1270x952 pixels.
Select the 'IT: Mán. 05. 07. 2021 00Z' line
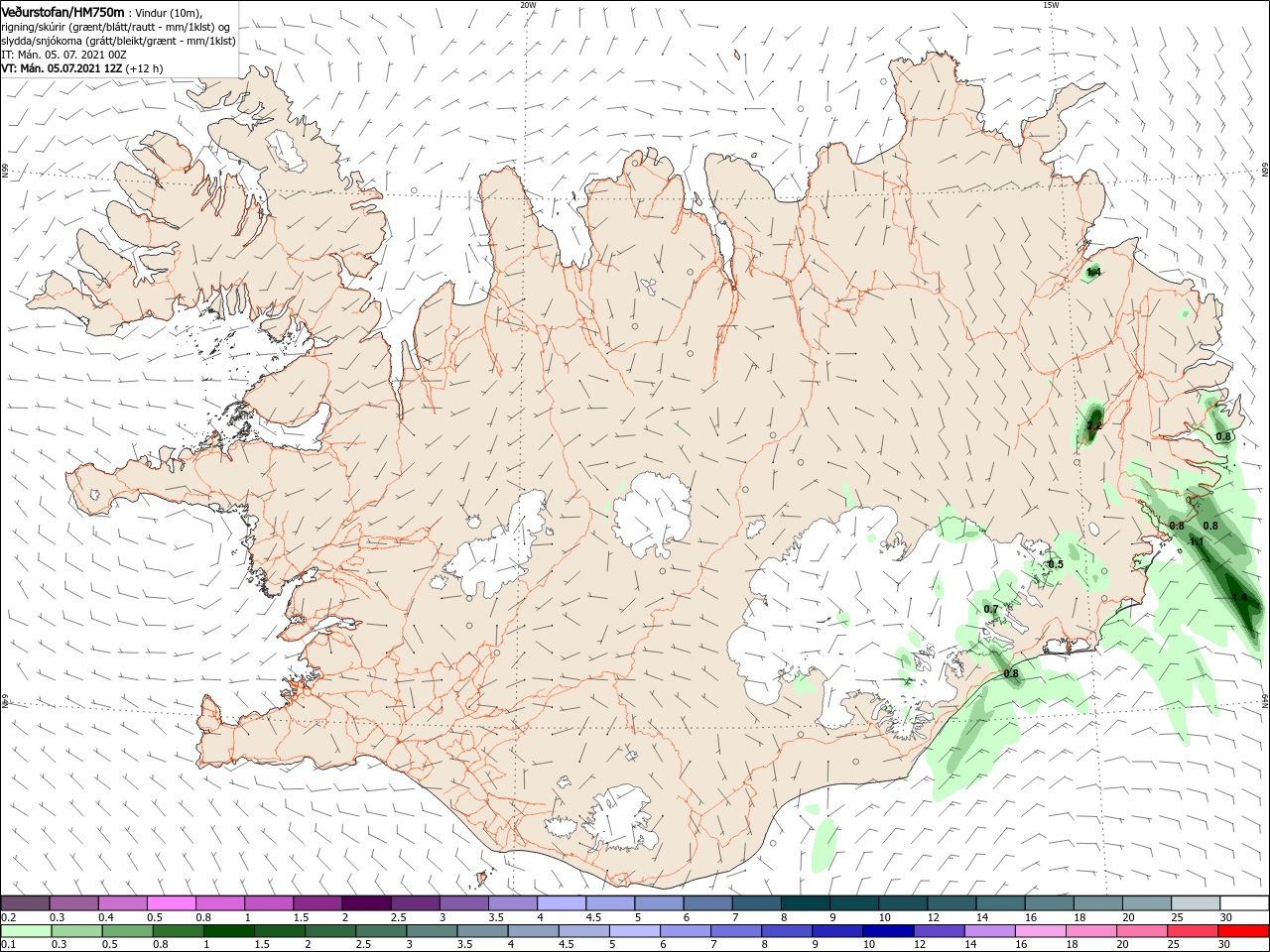click(x=63, y=55)
